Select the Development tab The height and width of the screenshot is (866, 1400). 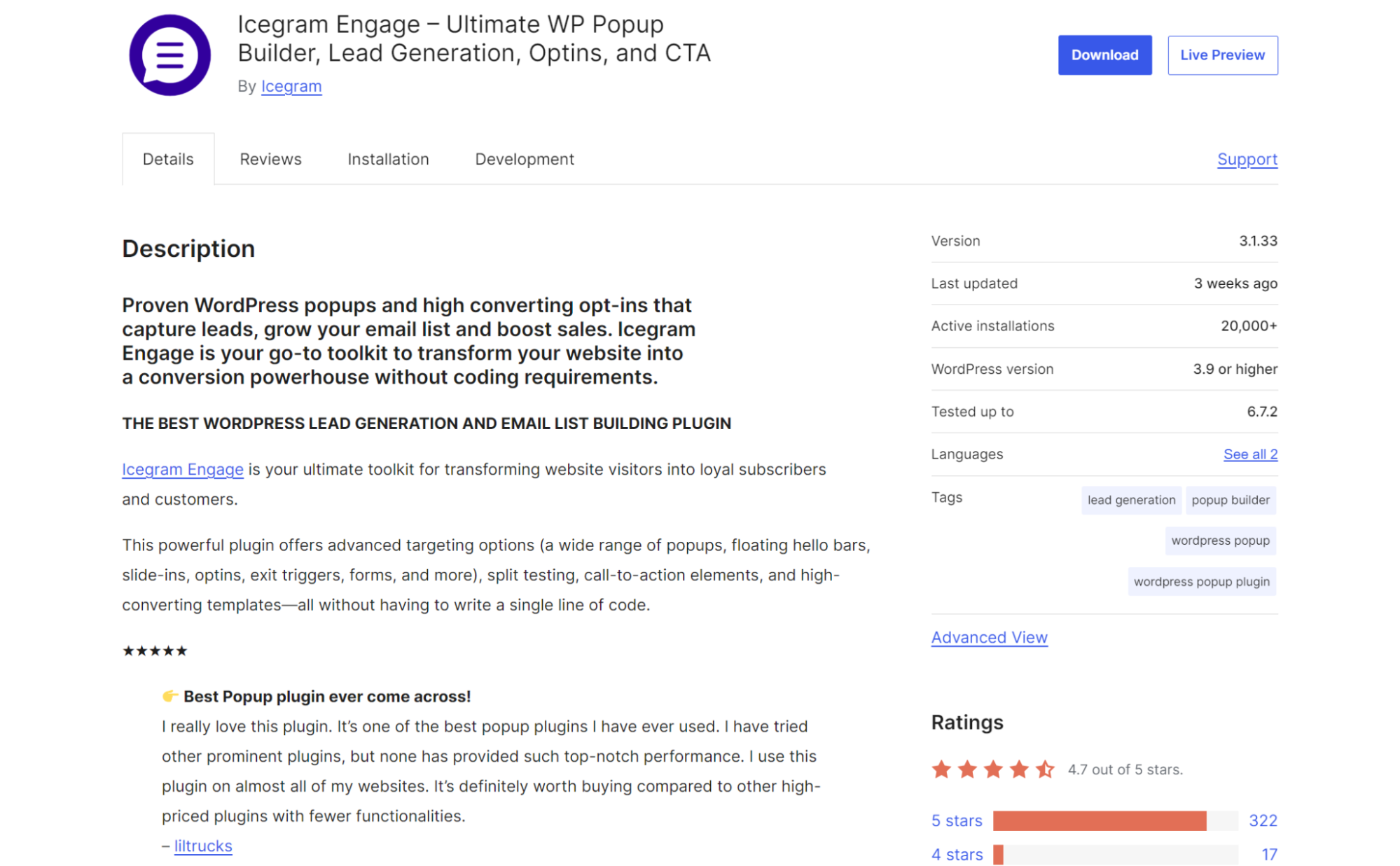click(524, 159)
